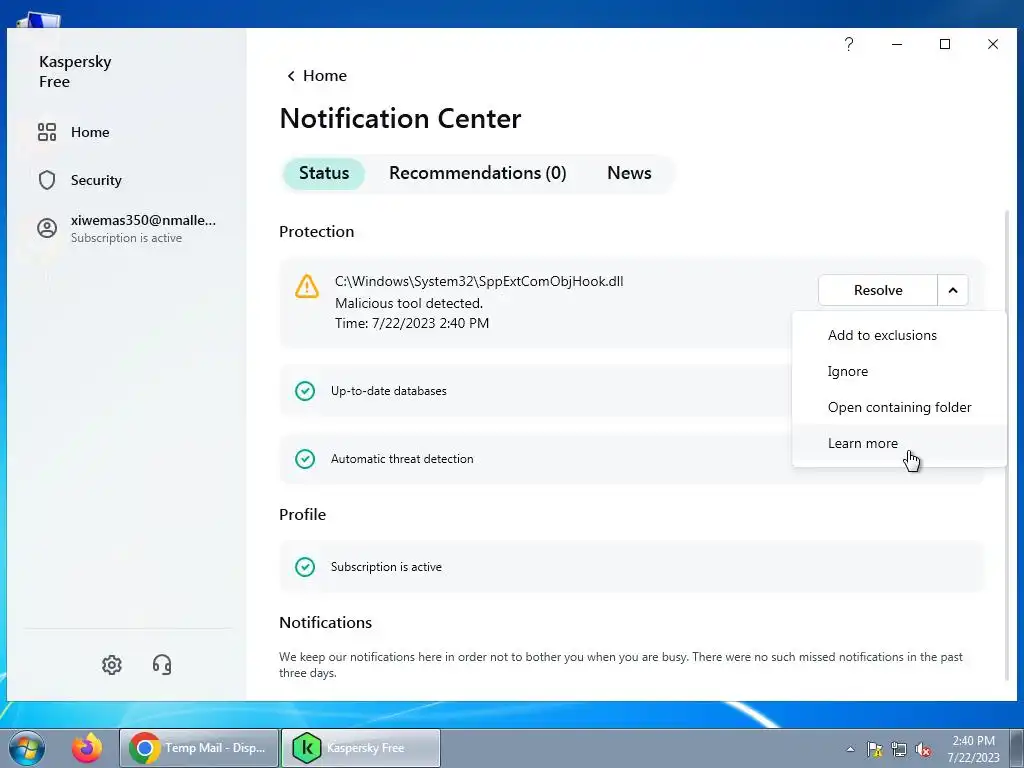Click the green check beside Up-to-date databases
The width and height of the screenshot is (1024, 768).
[x=305, y=391]
